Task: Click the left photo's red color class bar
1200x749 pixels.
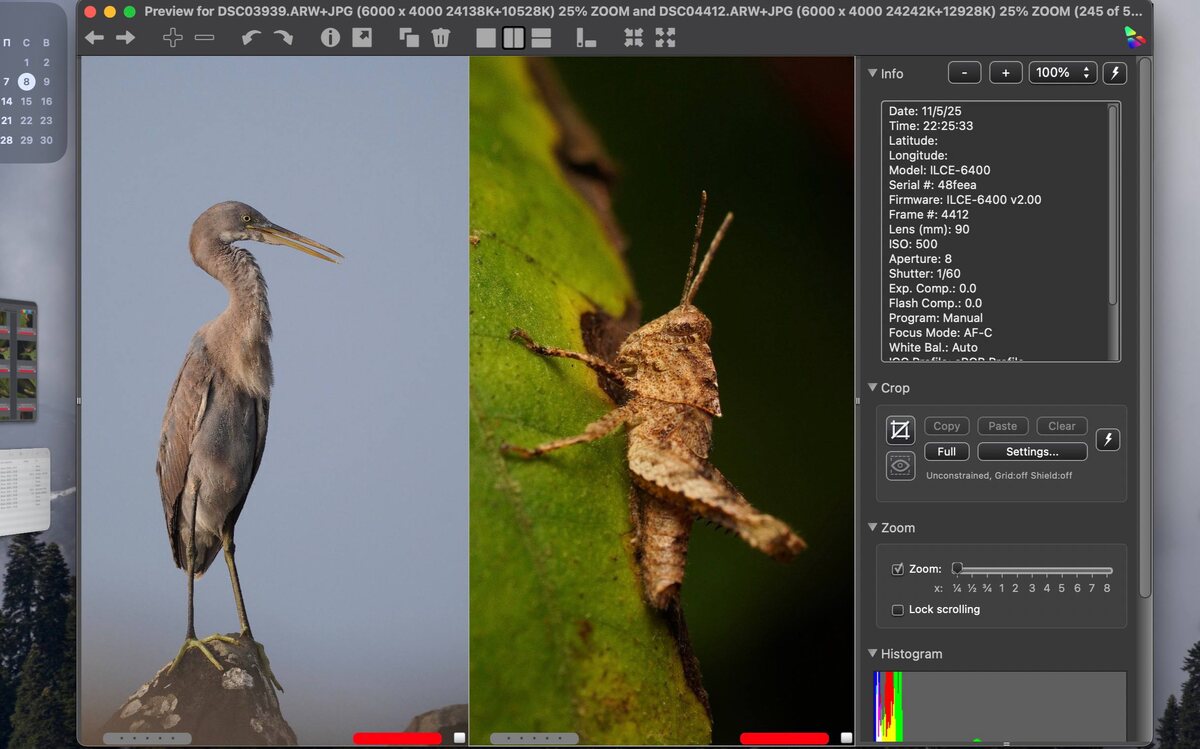Action: click(x=397, y=738)
